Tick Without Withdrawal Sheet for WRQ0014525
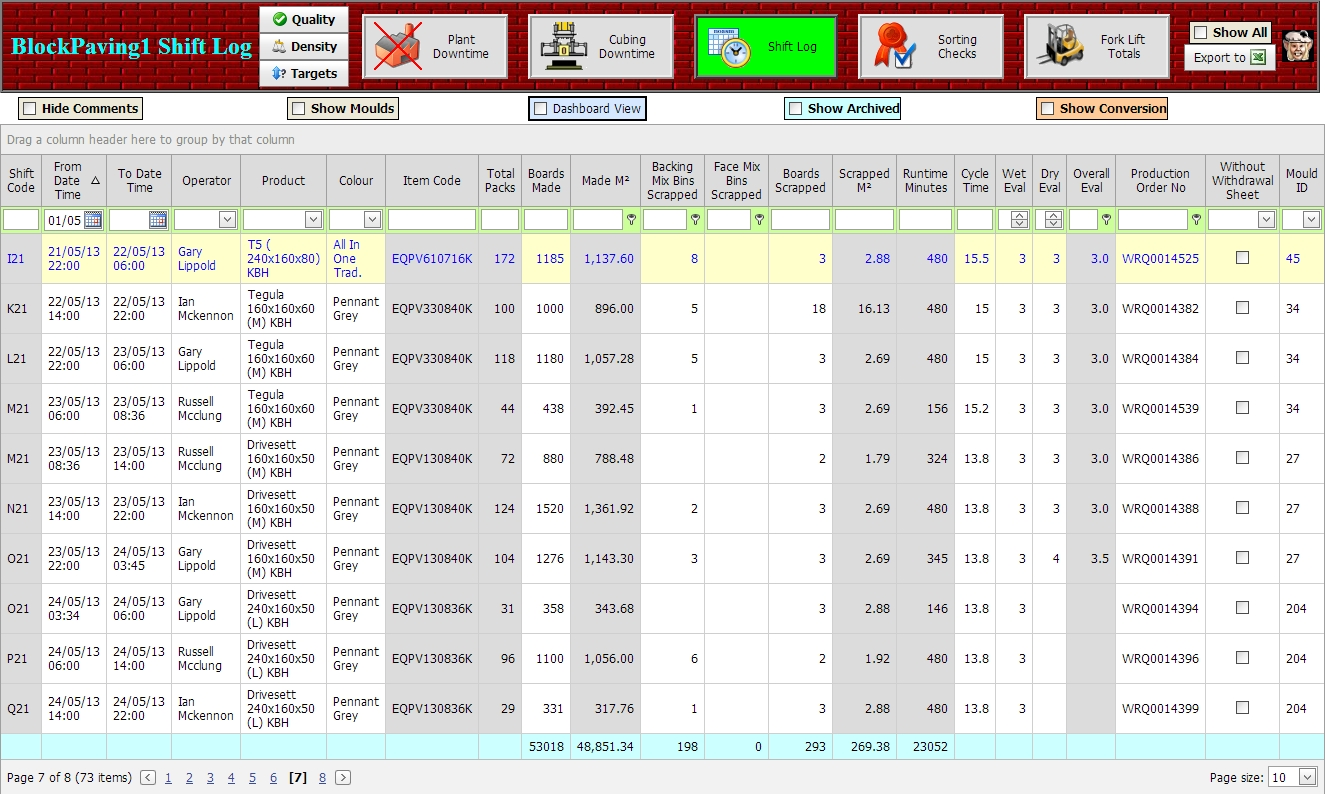 pyautogui.click(x=1242, y=257)
